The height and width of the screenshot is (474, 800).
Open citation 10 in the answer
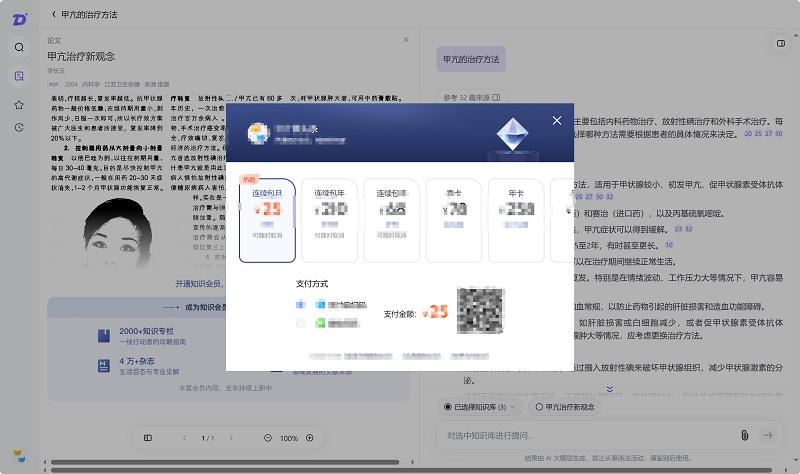click(x=669, y=245)
